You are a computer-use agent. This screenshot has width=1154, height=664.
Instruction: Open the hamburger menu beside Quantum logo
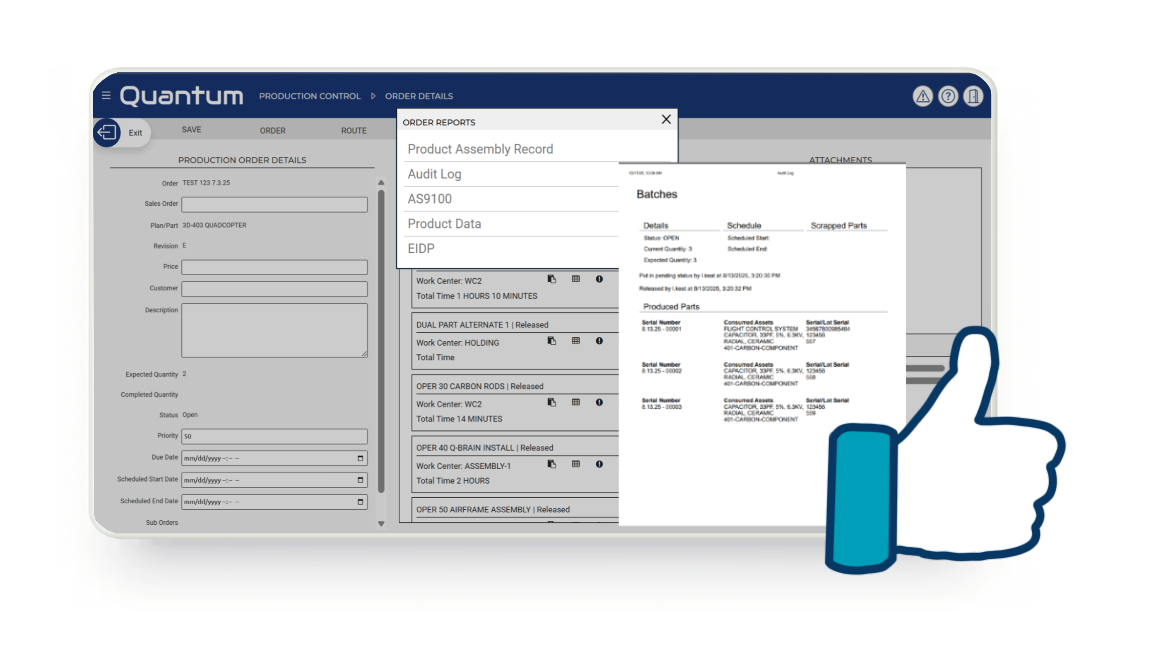(106, 96)
